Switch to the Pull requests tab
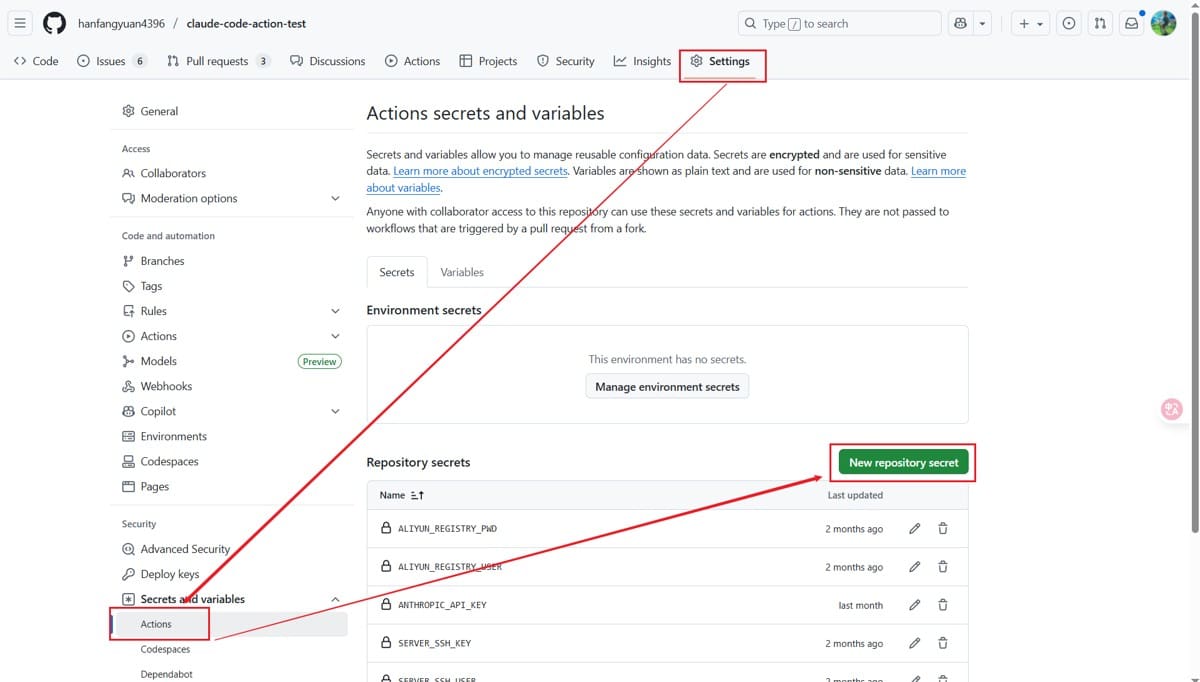Screen dimensions: 1200x682 [x=217, y=61]
